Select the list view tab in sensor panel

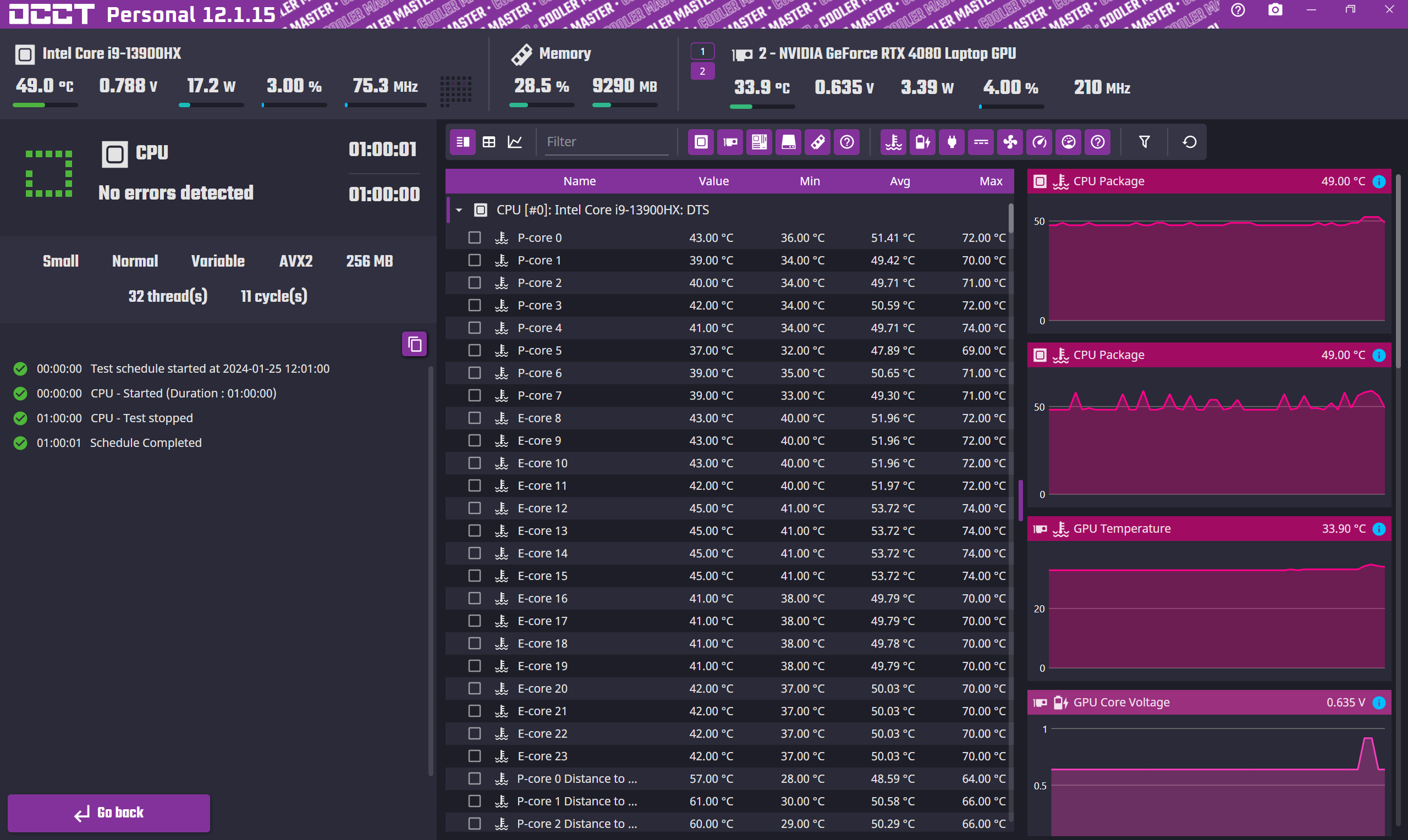(x=462, y=142)
